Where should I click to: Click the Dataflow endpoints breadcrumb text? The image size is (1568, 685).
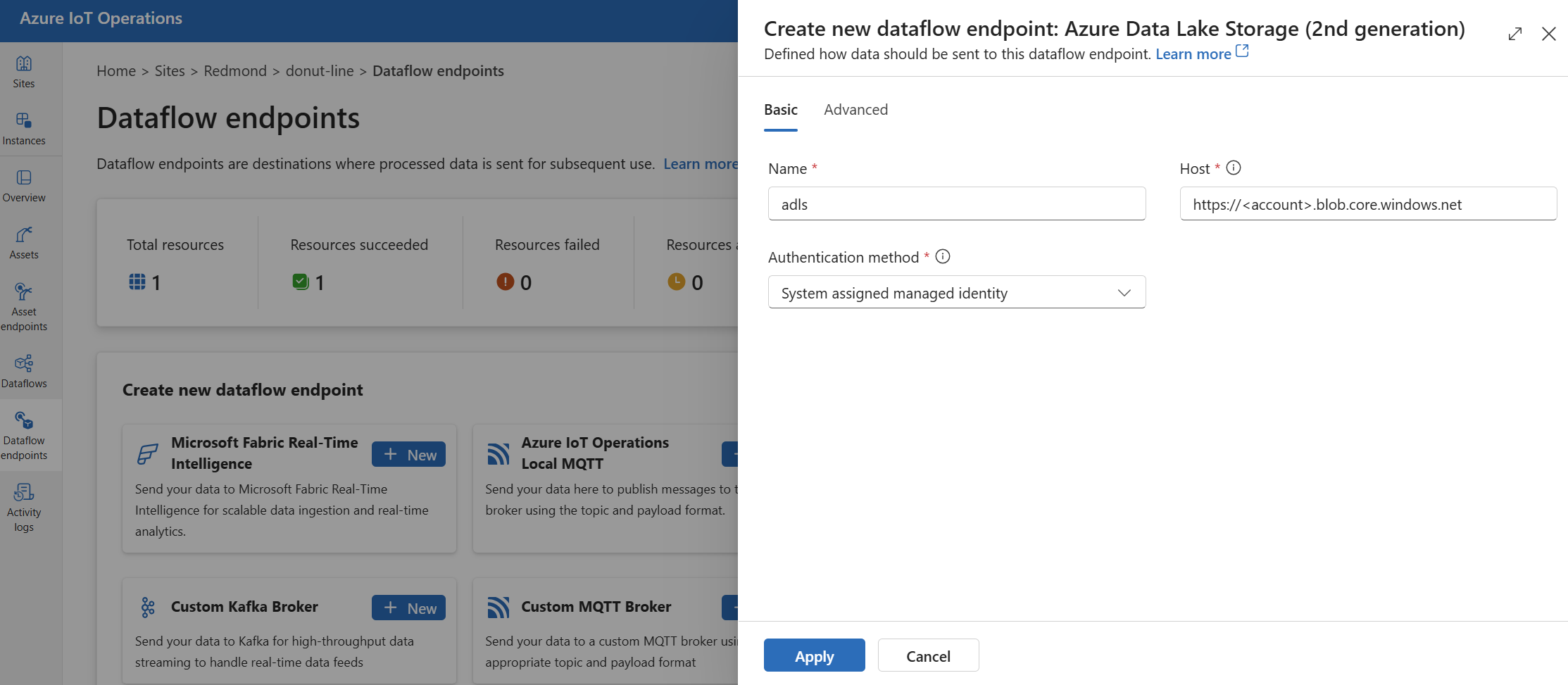pyautogui.click(x=438, y=70)
